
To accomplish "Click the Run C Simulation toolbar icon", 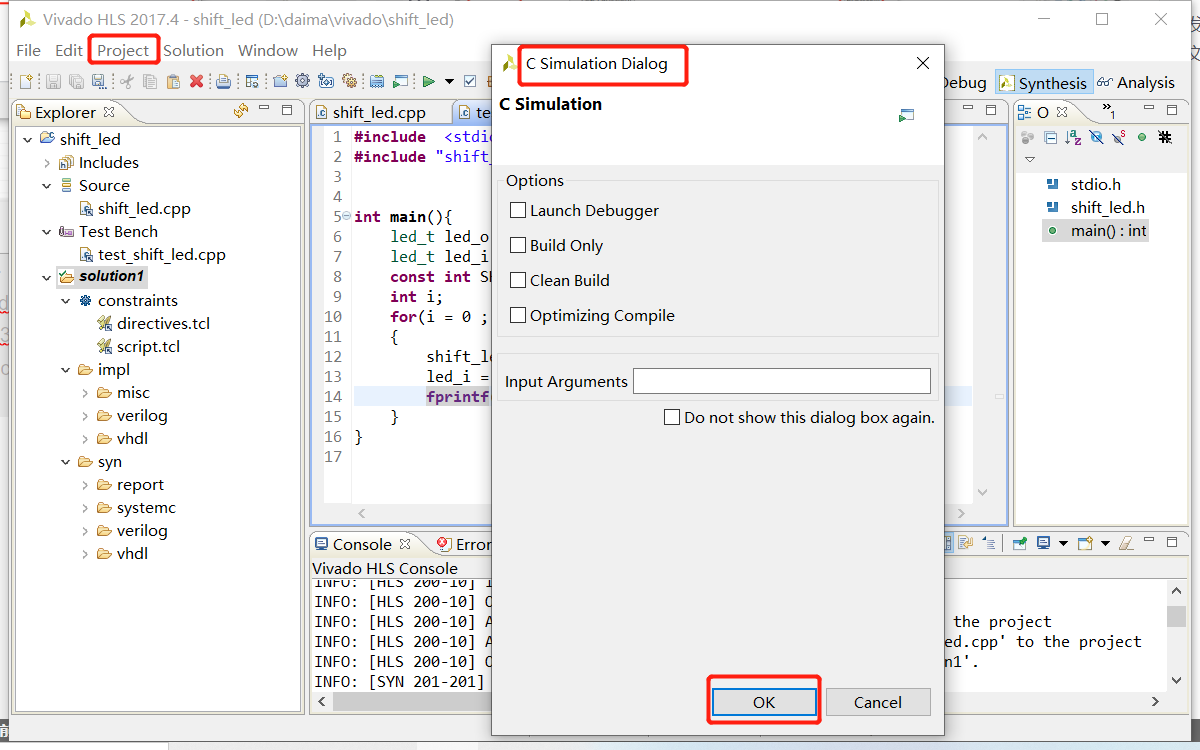I will click(400, 82).
